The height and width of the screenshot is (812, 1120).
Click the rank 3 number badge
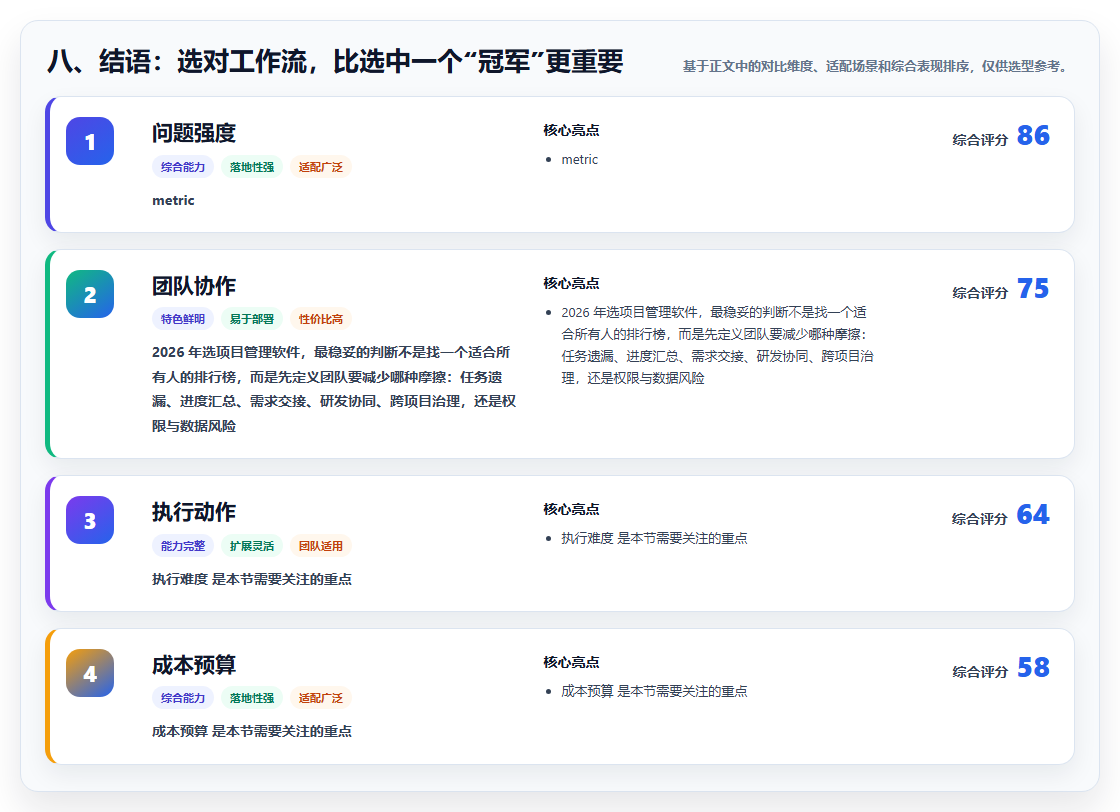[90, 520]
